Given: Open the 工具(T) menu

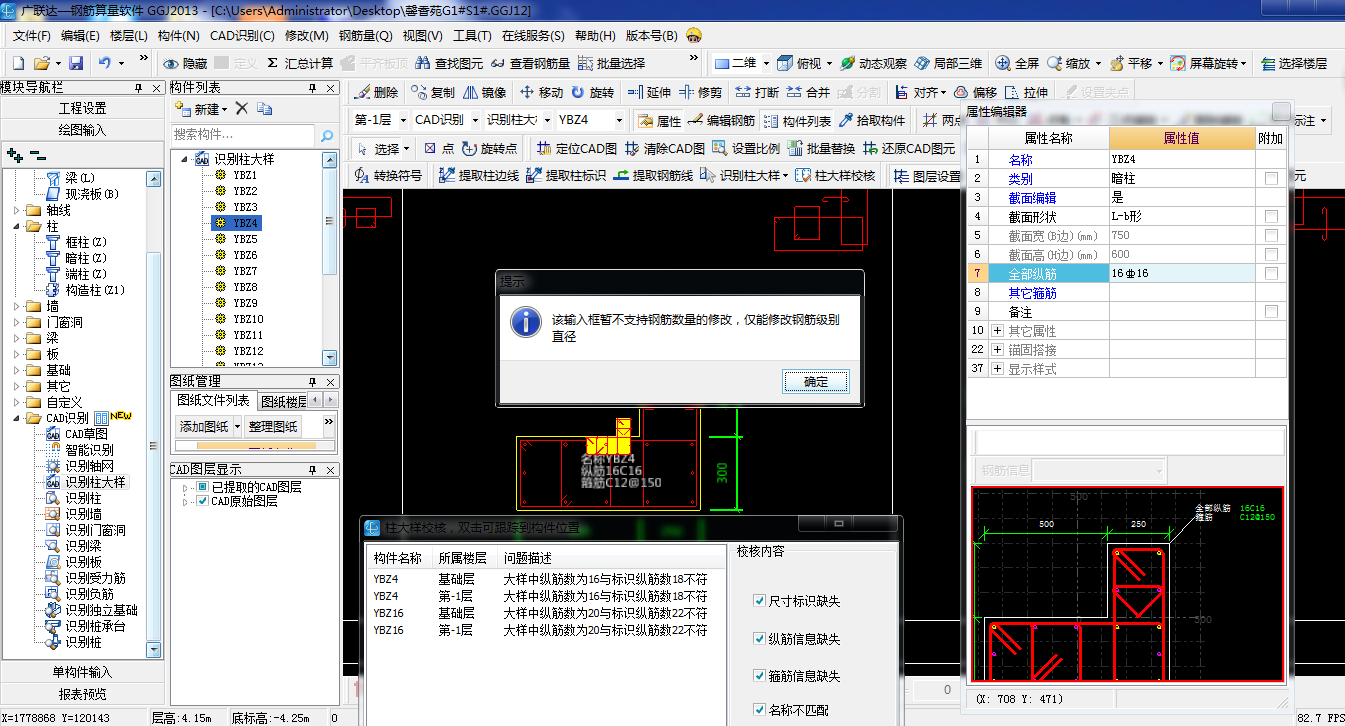Looking at the screenshot, I should coord(472,36).
